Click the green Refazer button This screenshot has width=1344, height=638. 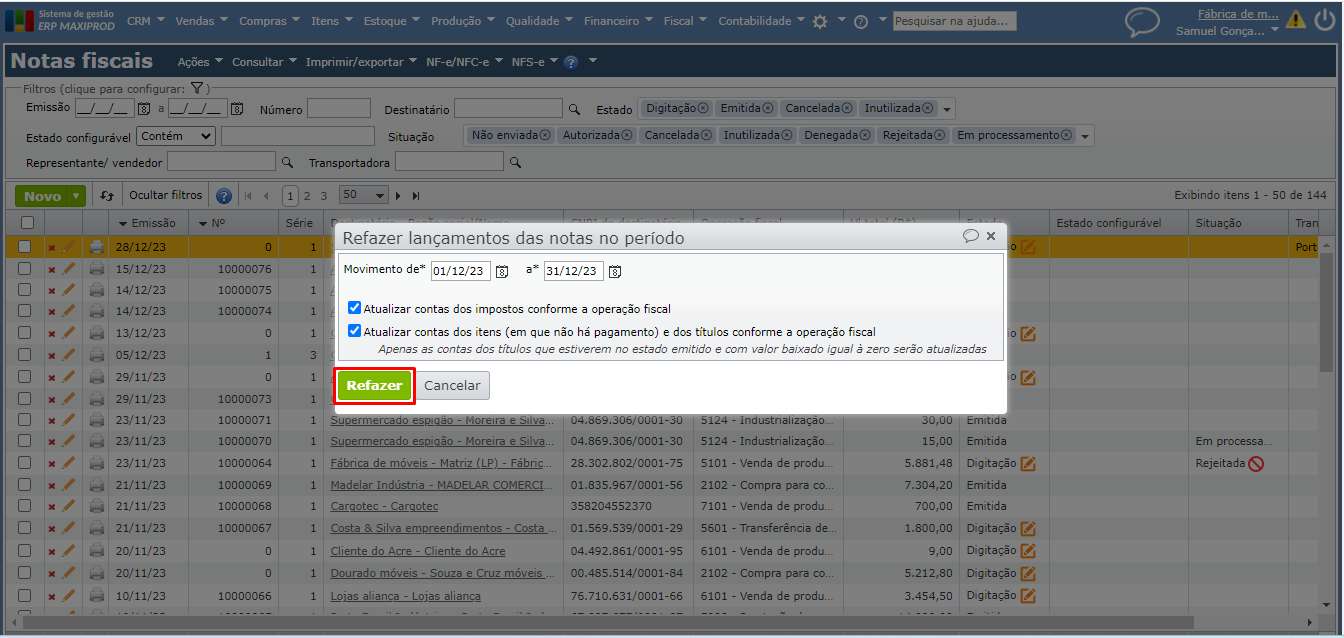pos(374,385)
